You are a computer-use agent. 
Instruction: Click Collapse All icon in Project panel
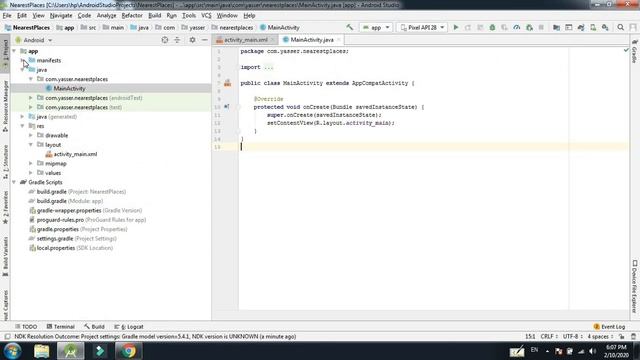pos(177,40)
